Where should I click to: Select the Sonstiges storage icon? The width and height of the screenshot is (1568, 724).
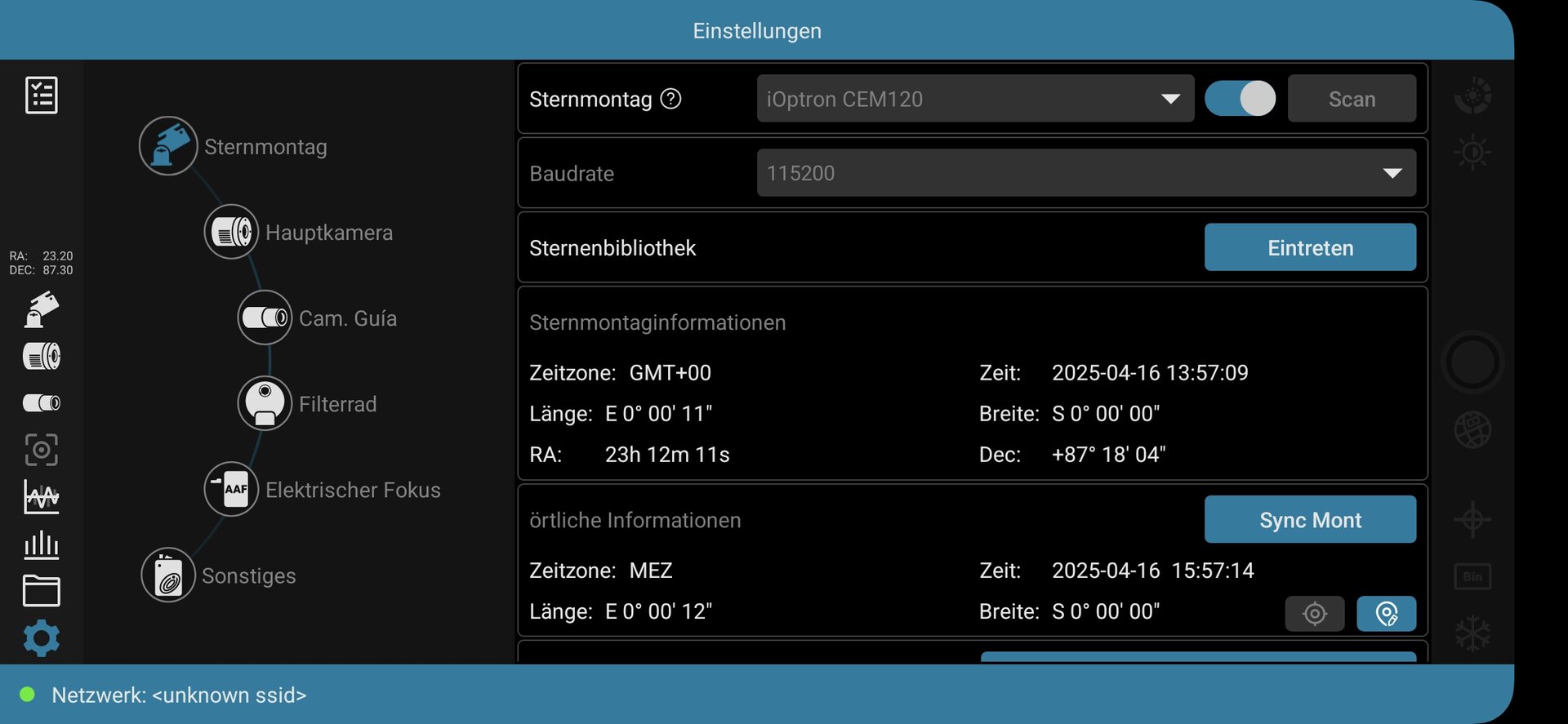pos(168,575)
